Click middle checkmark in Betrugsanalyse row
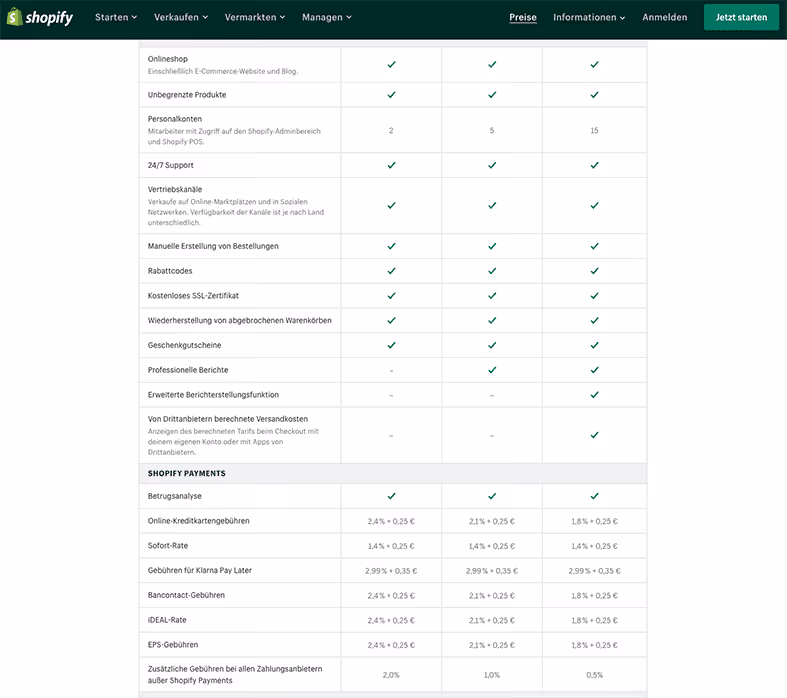 [492, 496]
